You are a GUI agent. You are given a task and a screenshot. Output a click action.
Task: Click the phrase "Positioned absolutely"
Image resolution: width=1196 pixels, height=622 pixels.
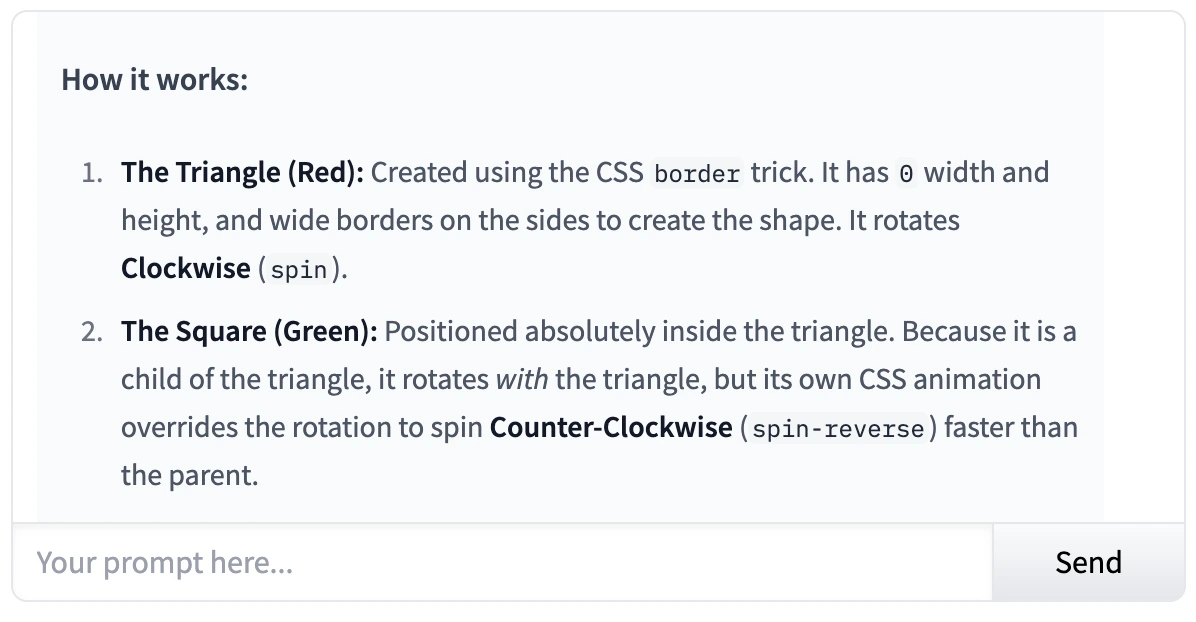tap(489, 331)
